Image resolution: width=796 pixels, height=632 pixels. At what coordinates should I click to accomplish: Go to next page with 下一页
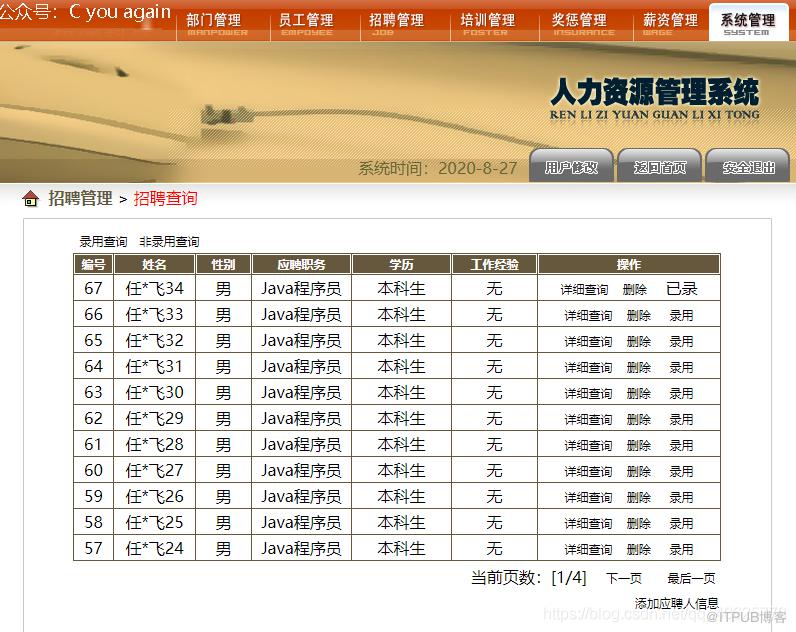[624, 579]
